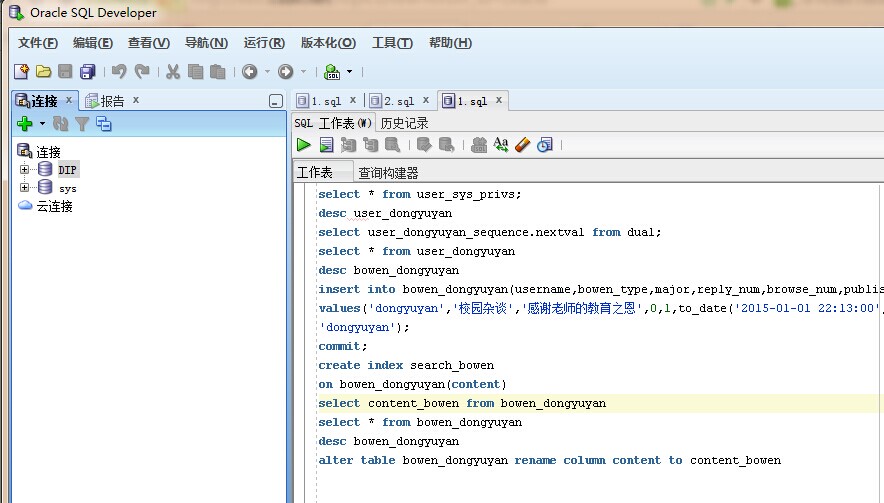Screen dimensions: 884x503
Task: Switch to SQL 工作表 tab
Action: tap(333, 123)
